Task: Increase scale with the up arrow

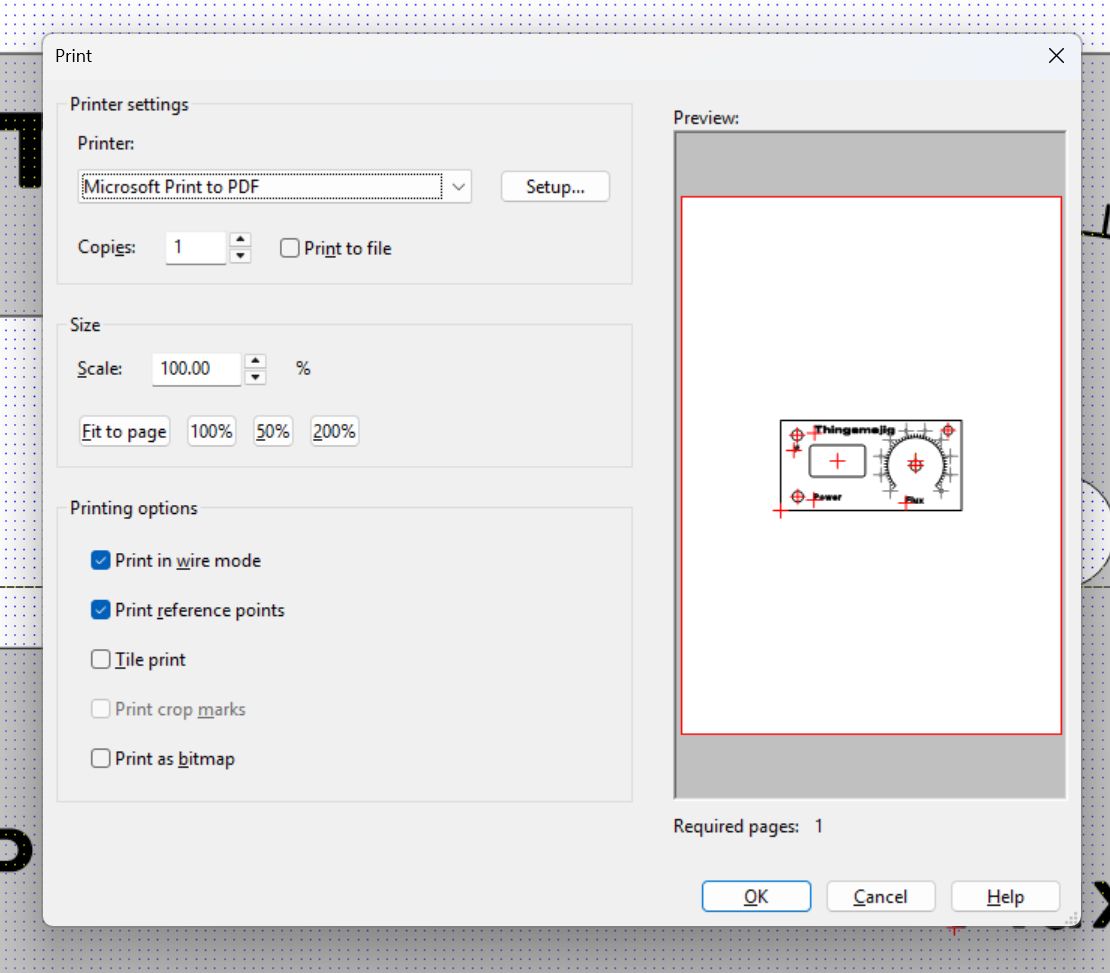Action: click(256, 361)
